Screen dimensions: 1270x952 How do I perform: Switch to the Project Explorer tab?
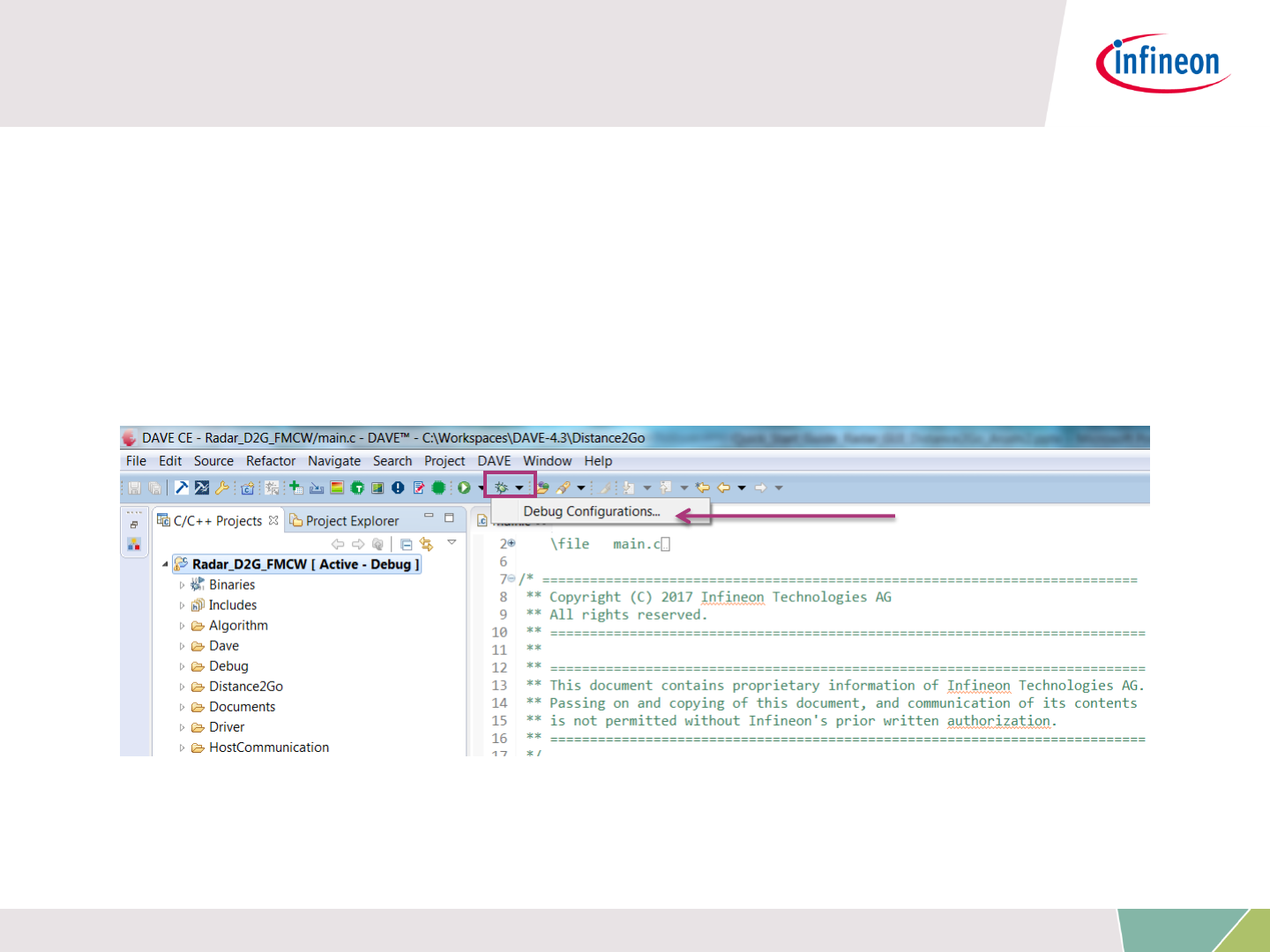click(345, 521)
